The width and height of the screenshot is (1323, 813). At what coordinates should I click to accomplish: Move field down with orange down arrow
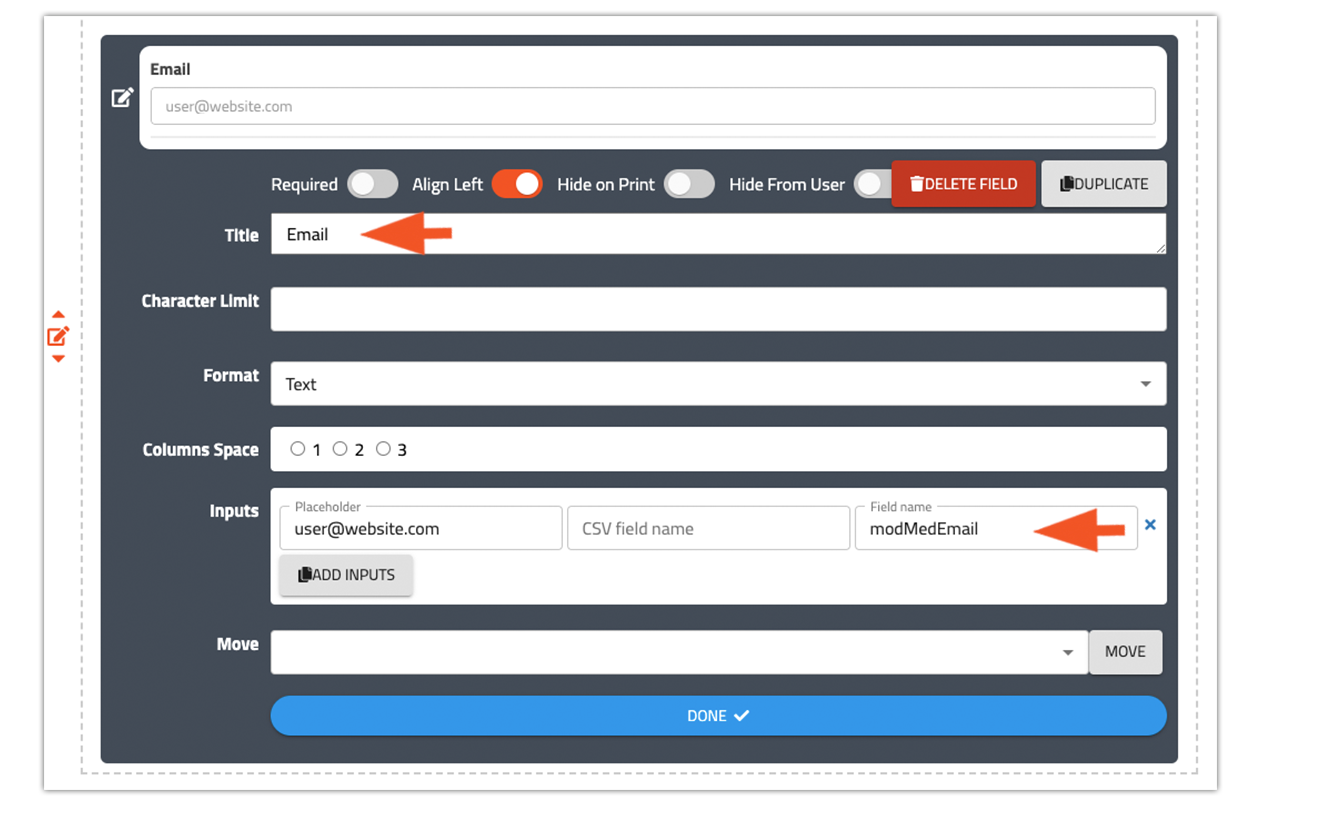[58, 358]
